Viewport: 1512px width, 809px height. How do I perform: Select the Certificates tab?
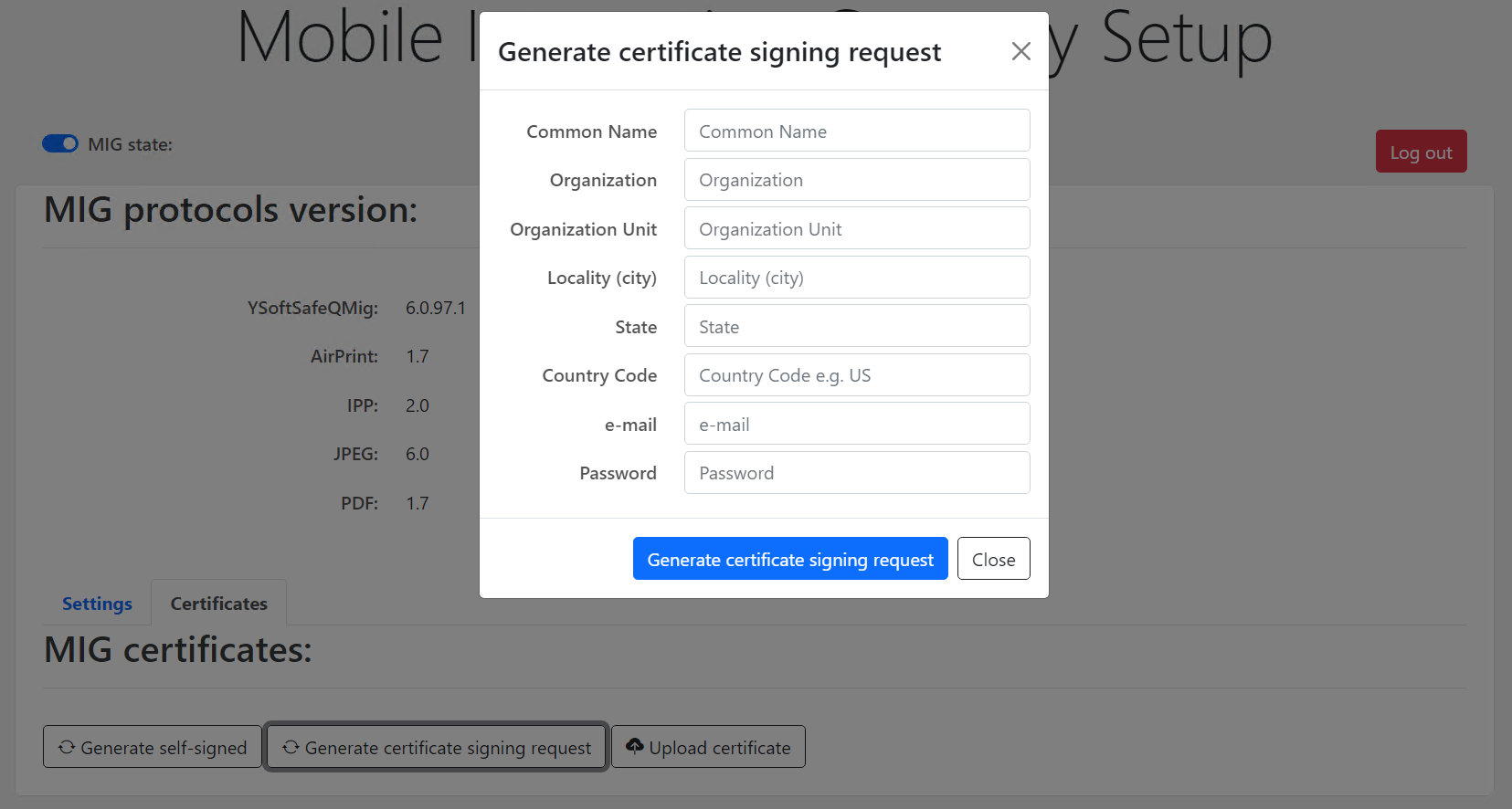(x=218, y=604)
